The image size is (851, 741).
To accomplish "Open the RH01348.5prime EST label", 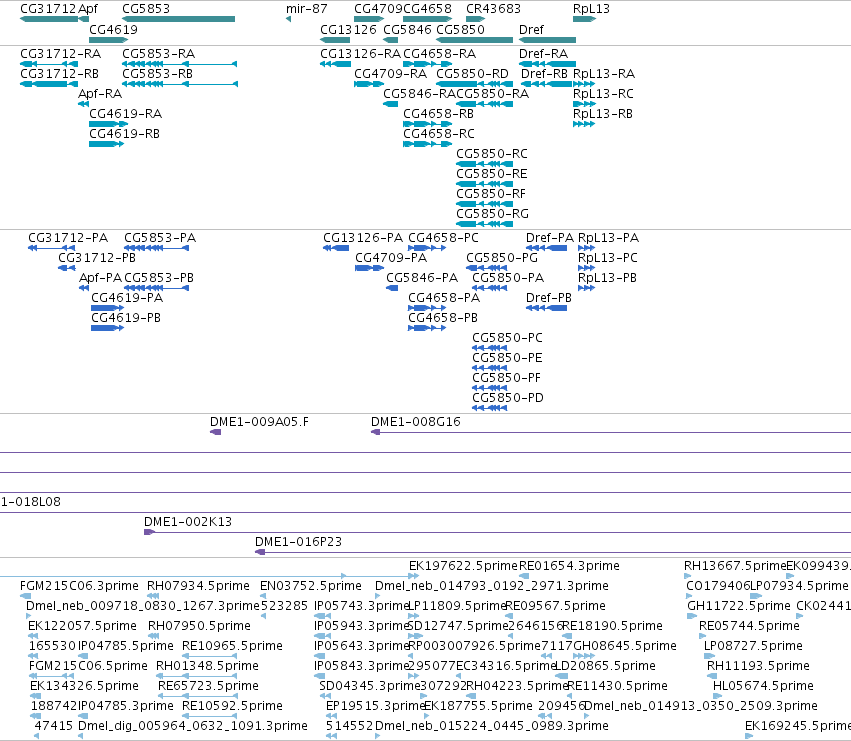I will (207, 666).
